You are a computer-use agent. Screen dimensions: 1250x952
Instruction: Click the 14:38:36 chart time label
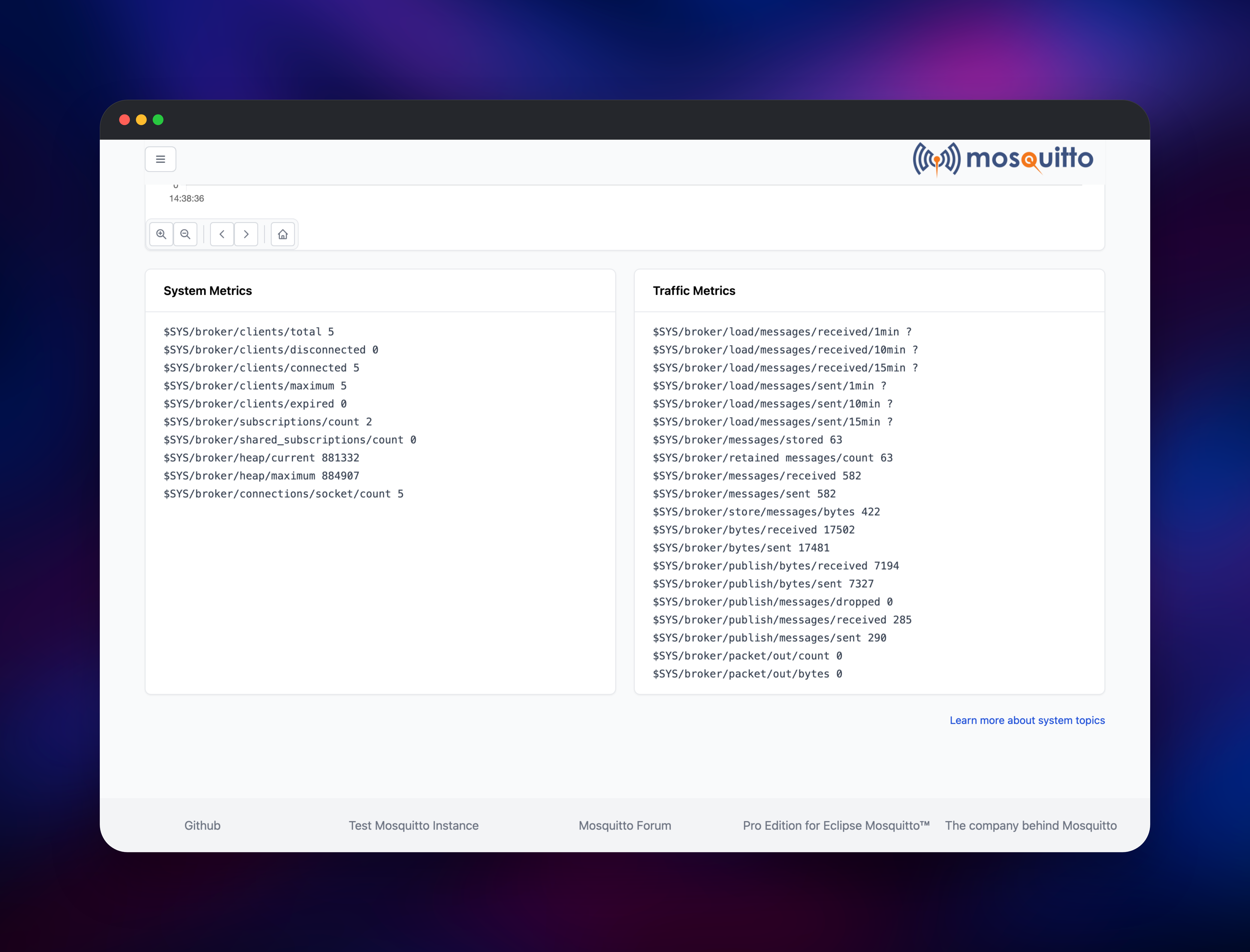[x=186, y=199]
